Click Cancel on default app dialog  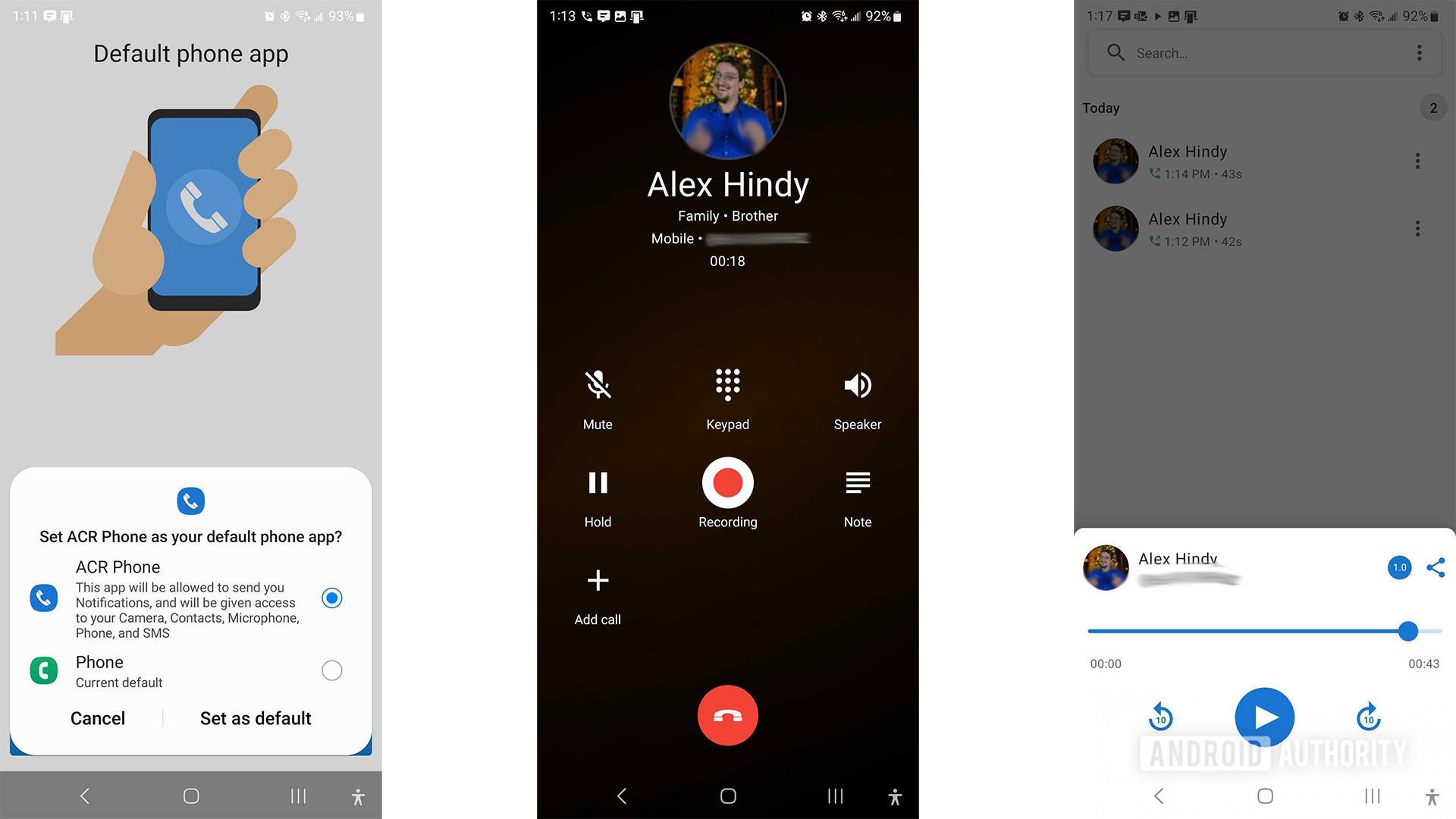coord(98,717)
